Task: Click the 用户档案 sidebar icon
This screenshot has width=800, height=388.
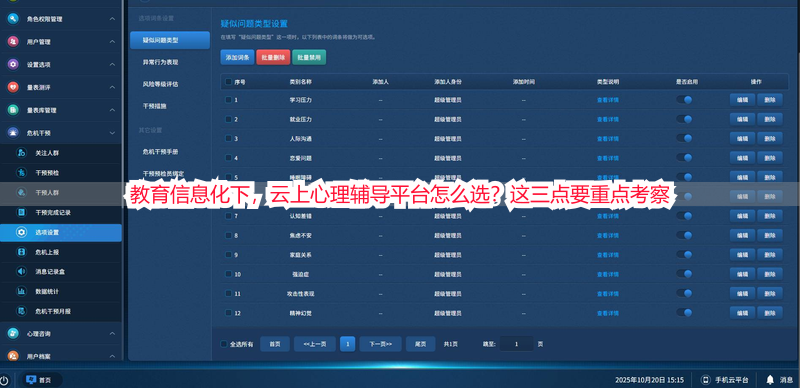Action: 13,356
